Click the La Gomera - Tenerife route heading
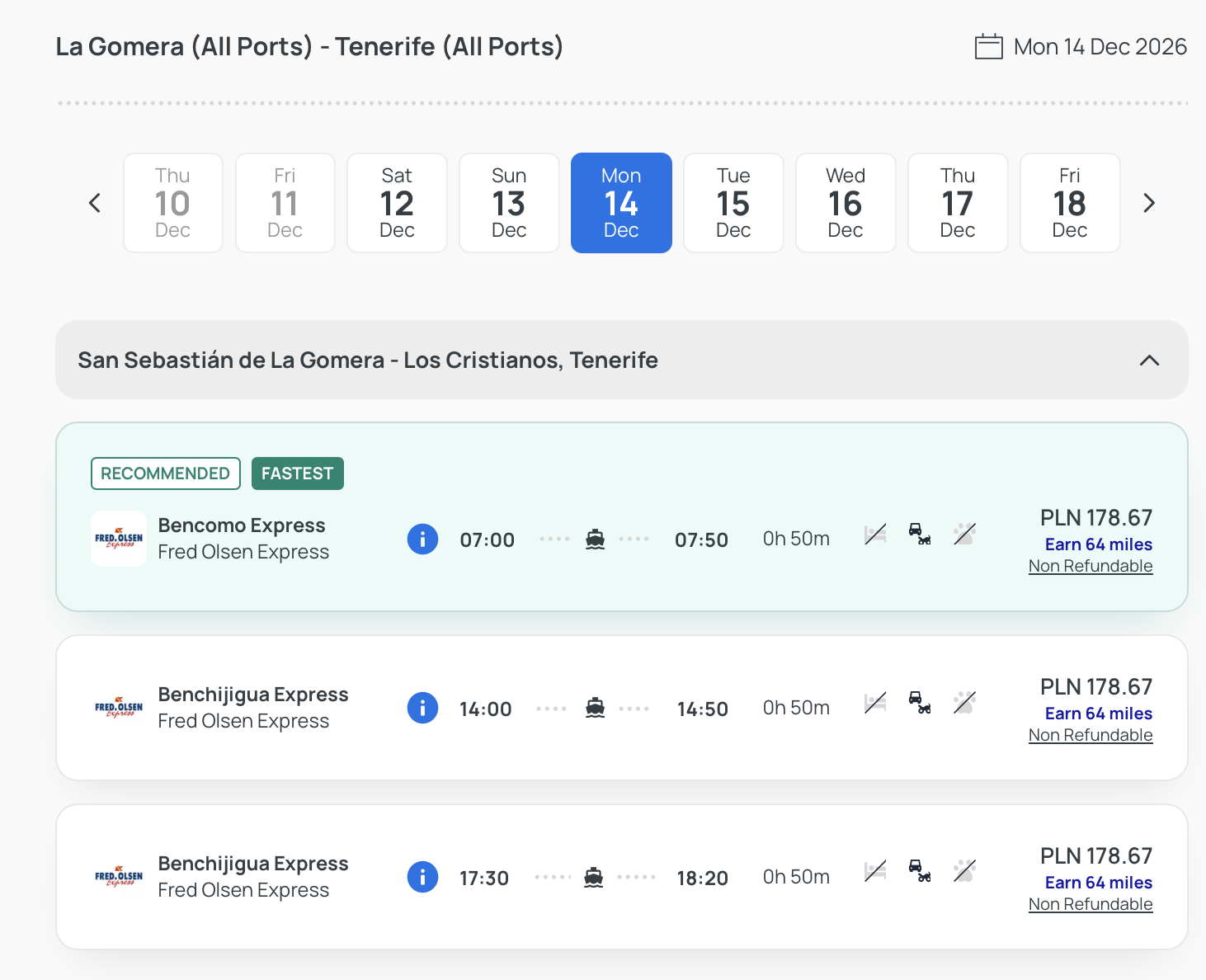1206x980 pixels. pyautogui.click(x=309, y=47)
